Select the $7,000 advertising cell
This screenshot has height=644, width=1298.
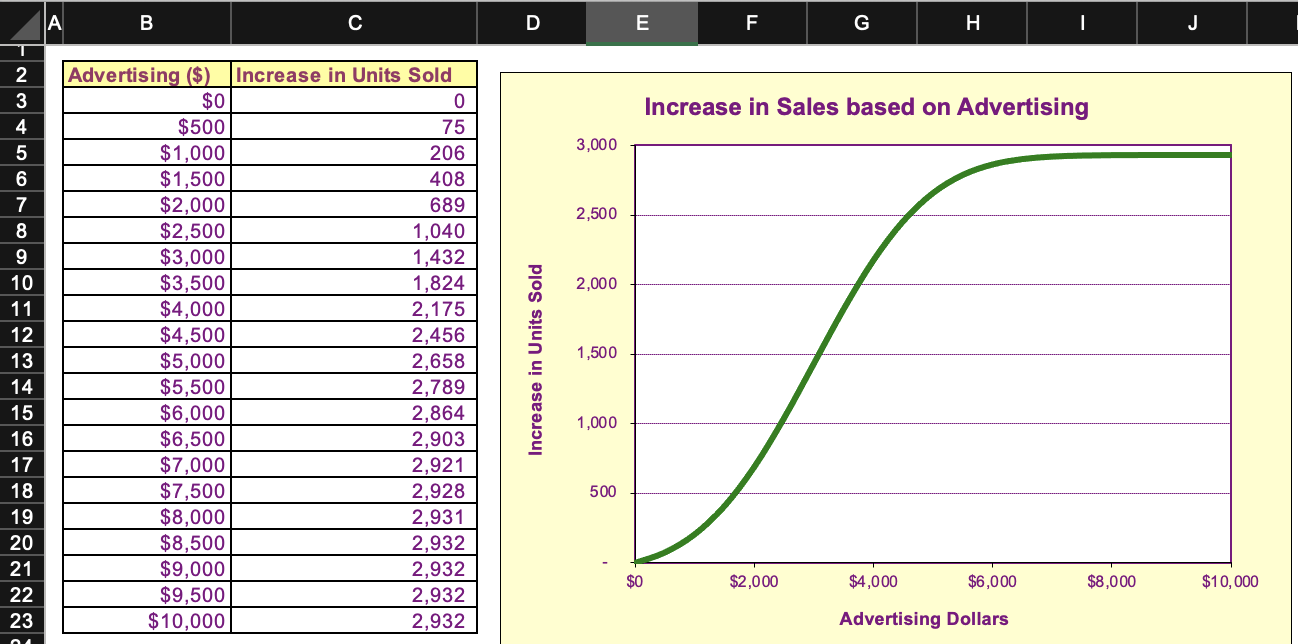148,465
